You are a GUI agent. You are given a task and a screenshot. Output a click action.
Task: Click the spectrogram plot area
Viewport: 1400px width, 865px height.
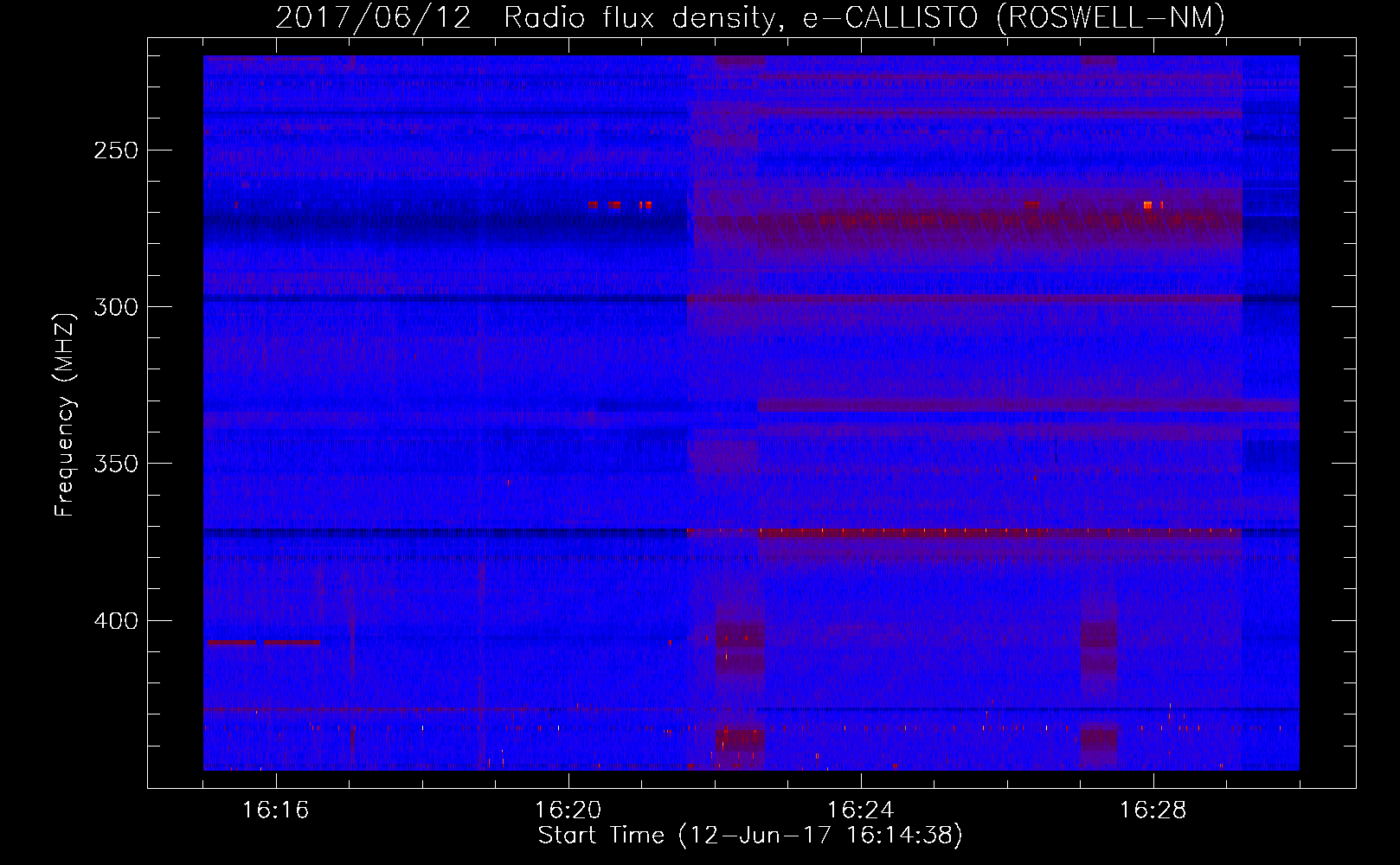tap(751, 413)
